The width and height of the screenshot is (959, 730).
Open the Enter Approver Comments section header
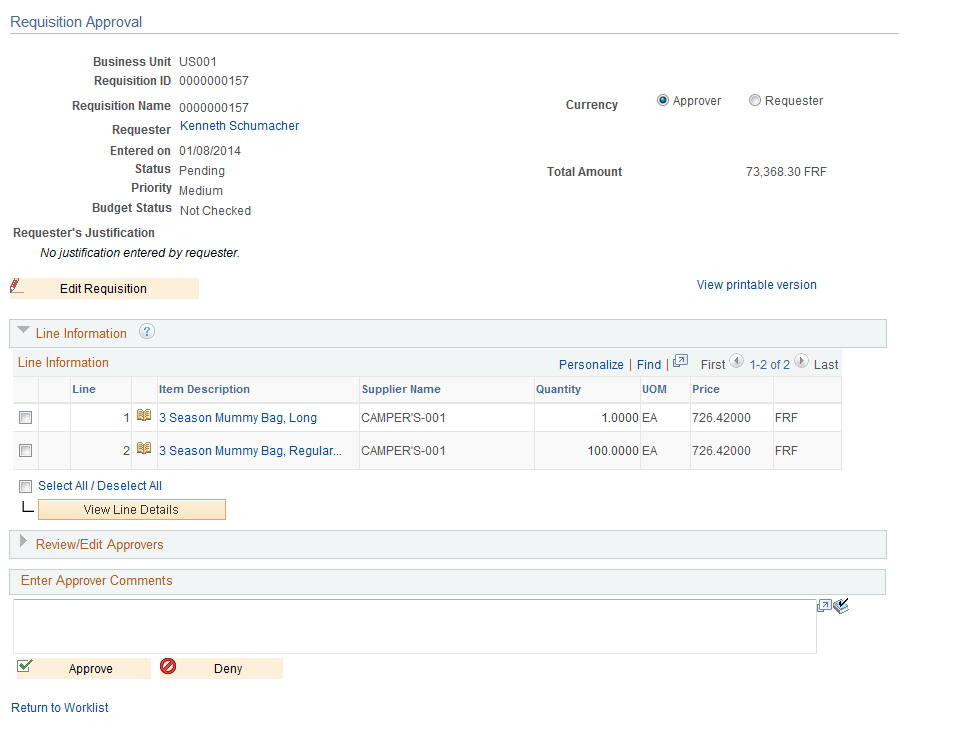point(96,581)
